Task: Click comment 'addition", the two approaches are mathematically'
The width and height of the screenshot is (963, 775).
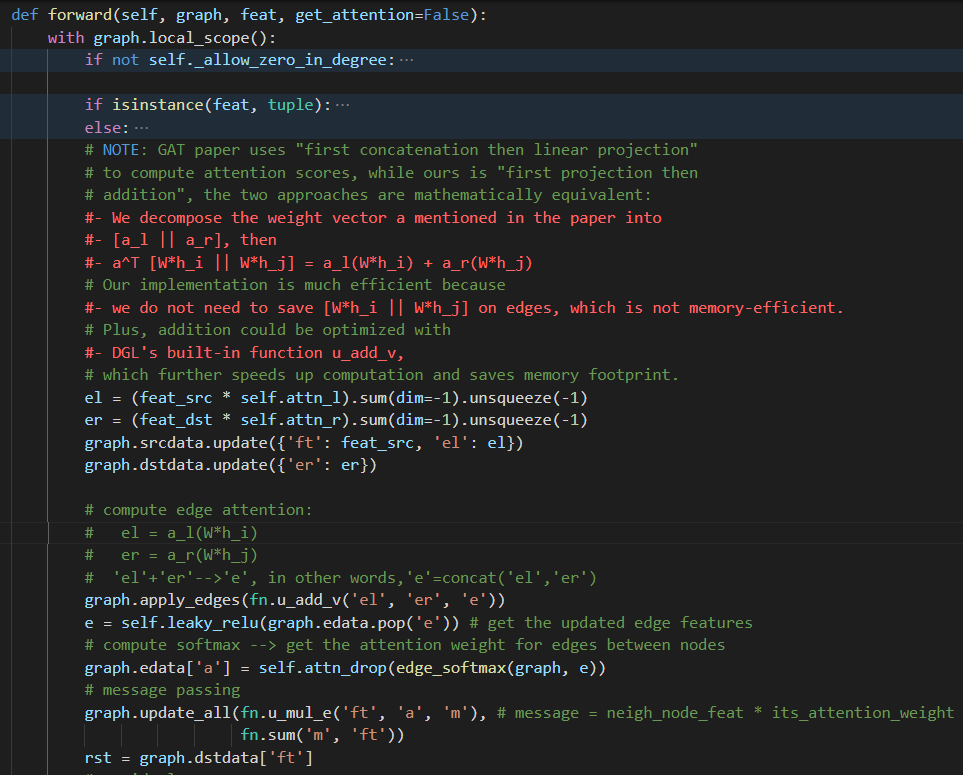Action: point(368,195)
